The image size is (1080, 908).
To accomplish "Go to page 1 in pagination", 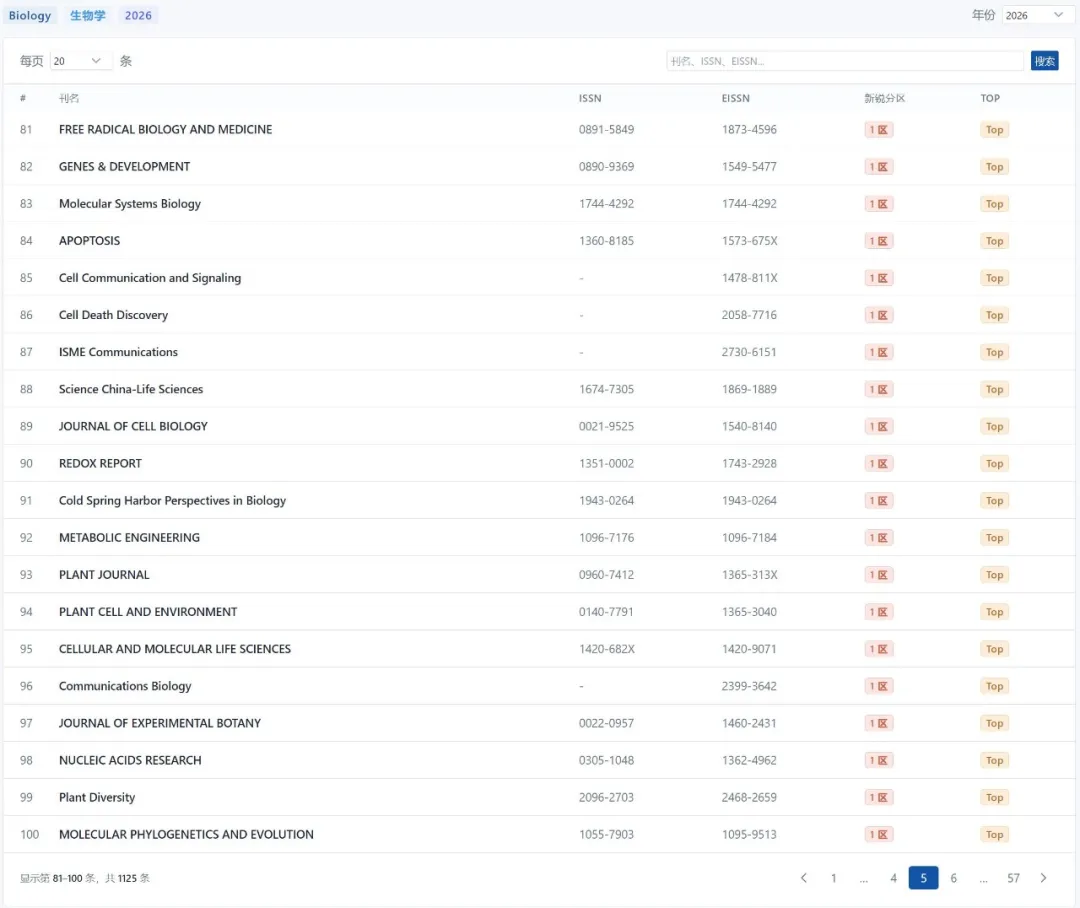I will click(833, 878).
